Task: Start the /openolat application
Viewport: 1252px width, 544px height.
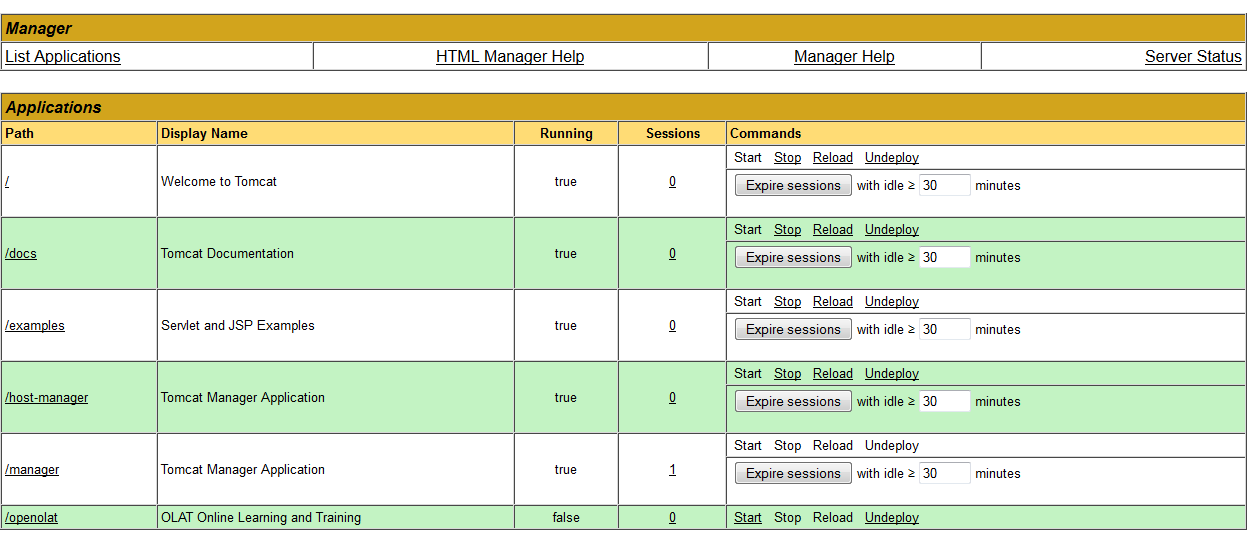Action: click(748, 518)
